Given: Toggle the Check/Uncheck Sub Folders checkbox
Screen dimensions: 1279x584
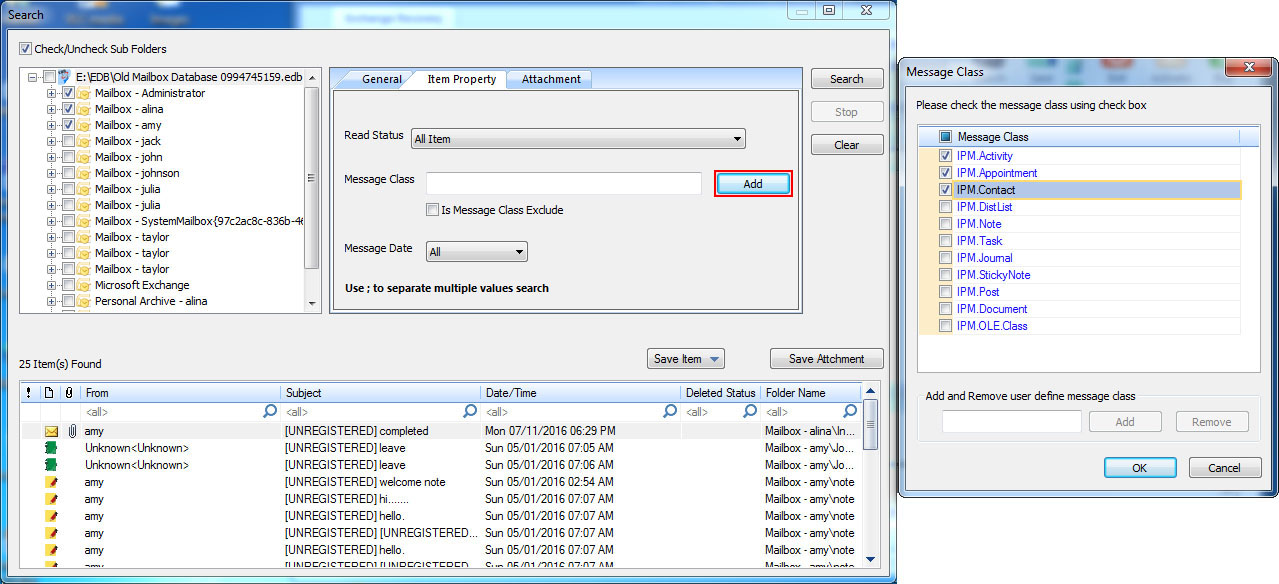Looking at the screenshot, I should click(x=26, y=49).
